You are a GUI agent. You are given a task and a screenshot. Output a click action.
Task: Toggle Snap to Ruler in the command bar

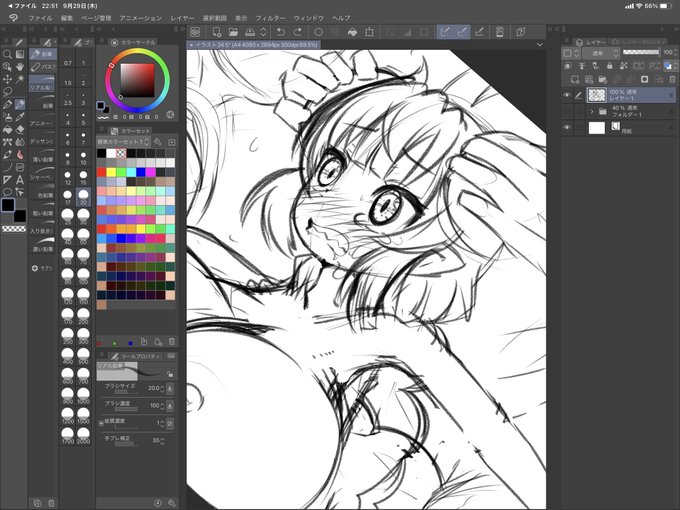[445, 32]
